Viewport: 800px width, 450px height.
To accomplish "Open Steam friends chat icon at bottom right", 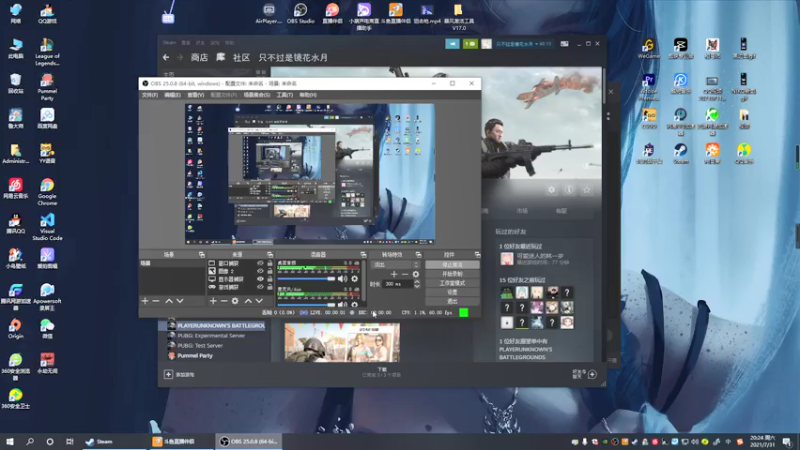I will point(592,374).
